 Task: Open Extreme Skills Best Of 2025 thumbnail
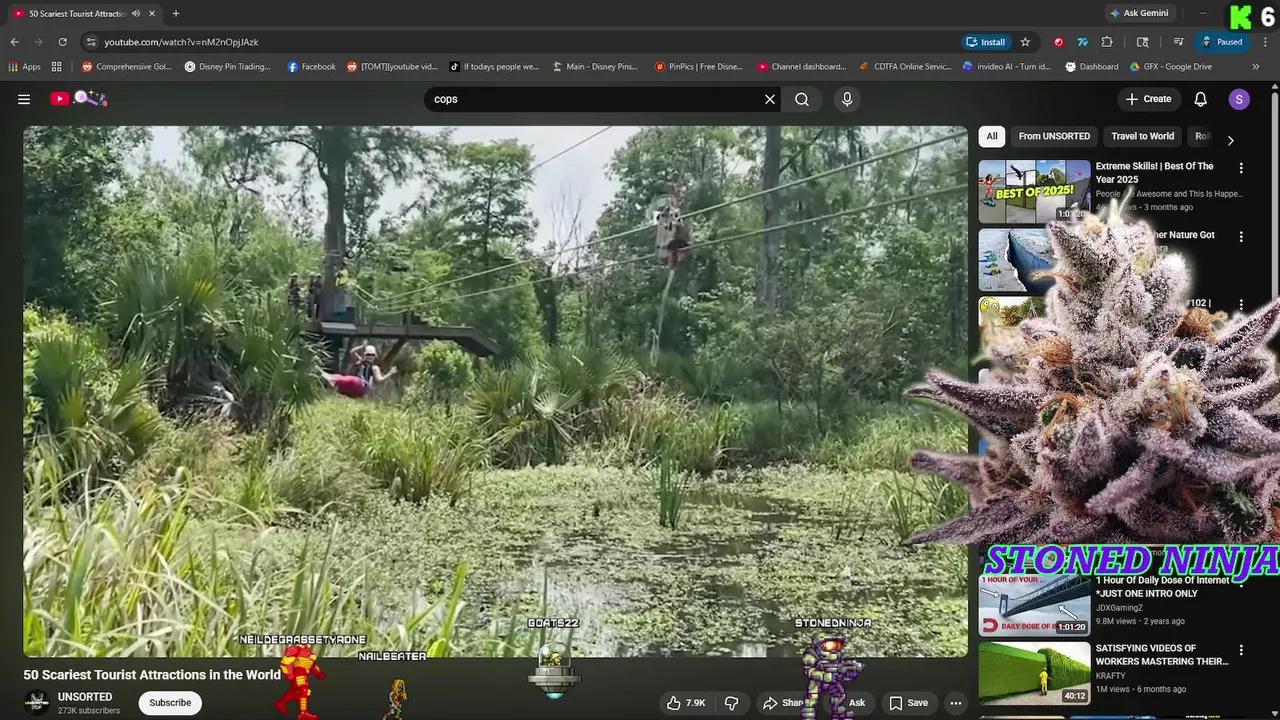pyautogui.click(x=1034, y=191)
